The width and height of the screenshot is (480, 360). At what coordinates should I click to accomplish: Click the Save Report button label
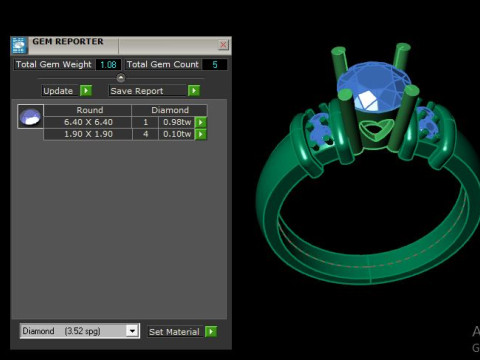point(148,91)
